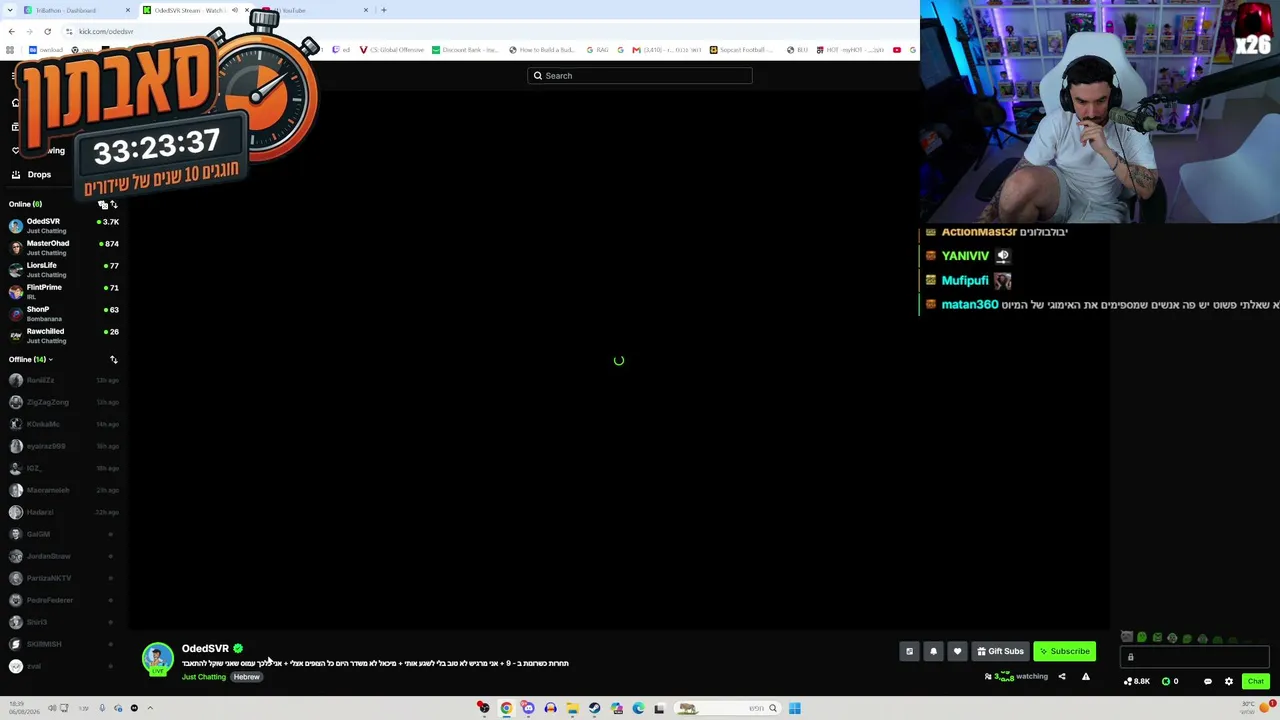
Task: Open the RAG bookmark
Action: tap(597, 50)
